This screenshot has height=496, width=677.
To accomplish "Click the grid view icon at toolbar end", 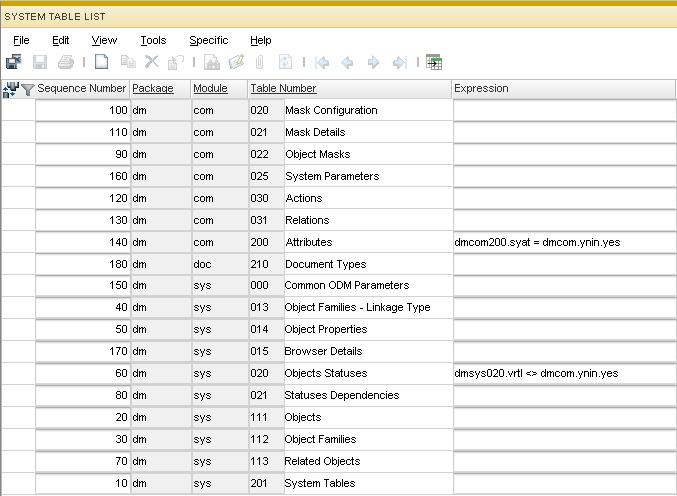I will coord(434,62).
